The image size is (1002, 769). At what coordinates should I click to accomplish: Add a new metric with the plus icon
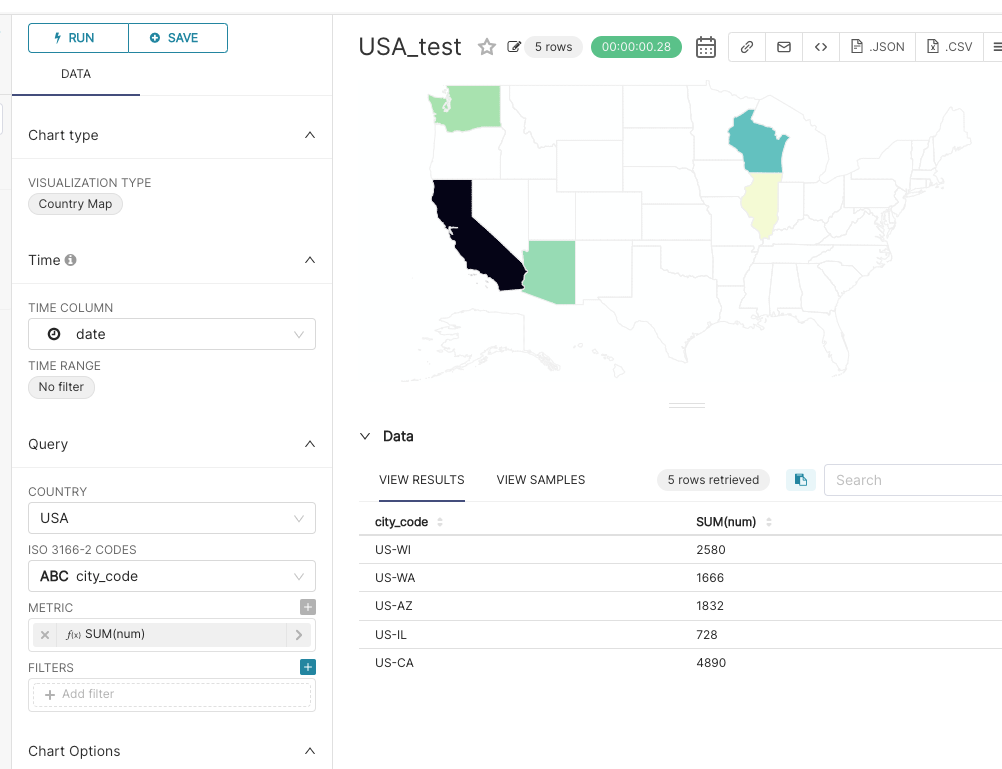(x=307, y=606)
